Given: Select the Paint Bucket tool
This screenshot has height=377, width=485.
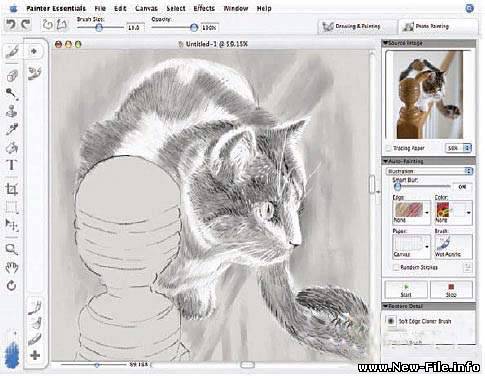Looking at the screenshot, I should point(12,147).
